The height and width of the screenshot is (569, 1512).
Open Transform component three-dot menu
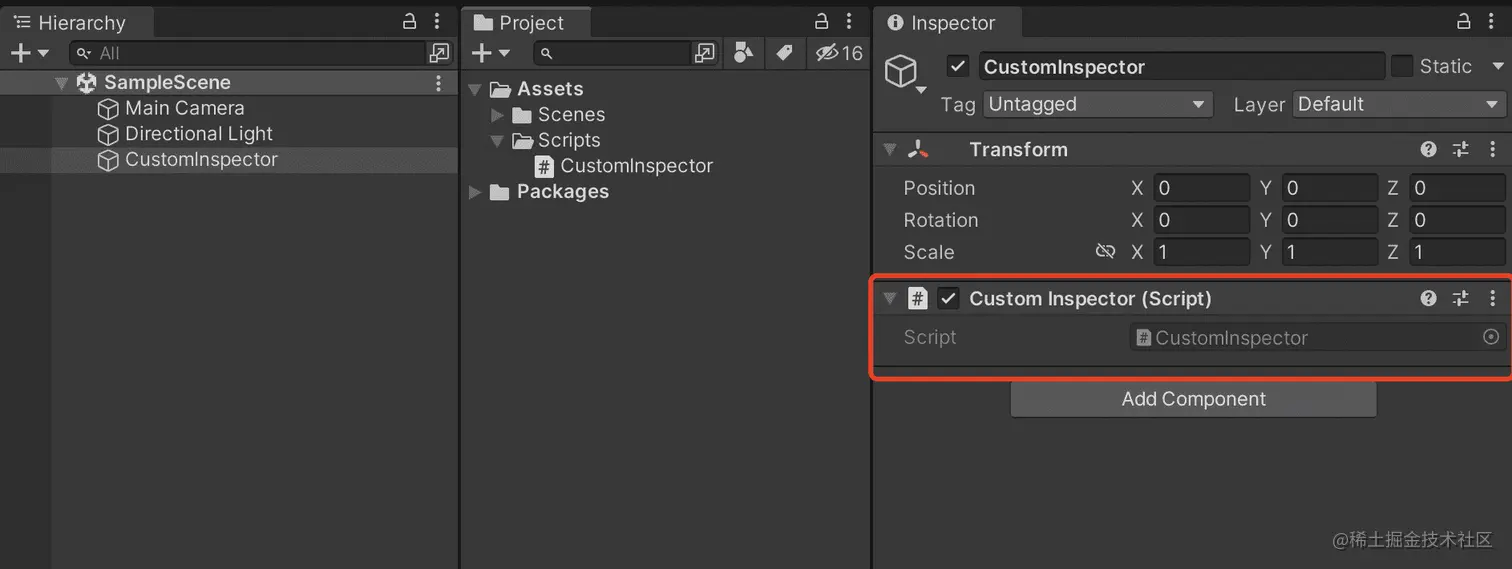[x=1492, y=149]
